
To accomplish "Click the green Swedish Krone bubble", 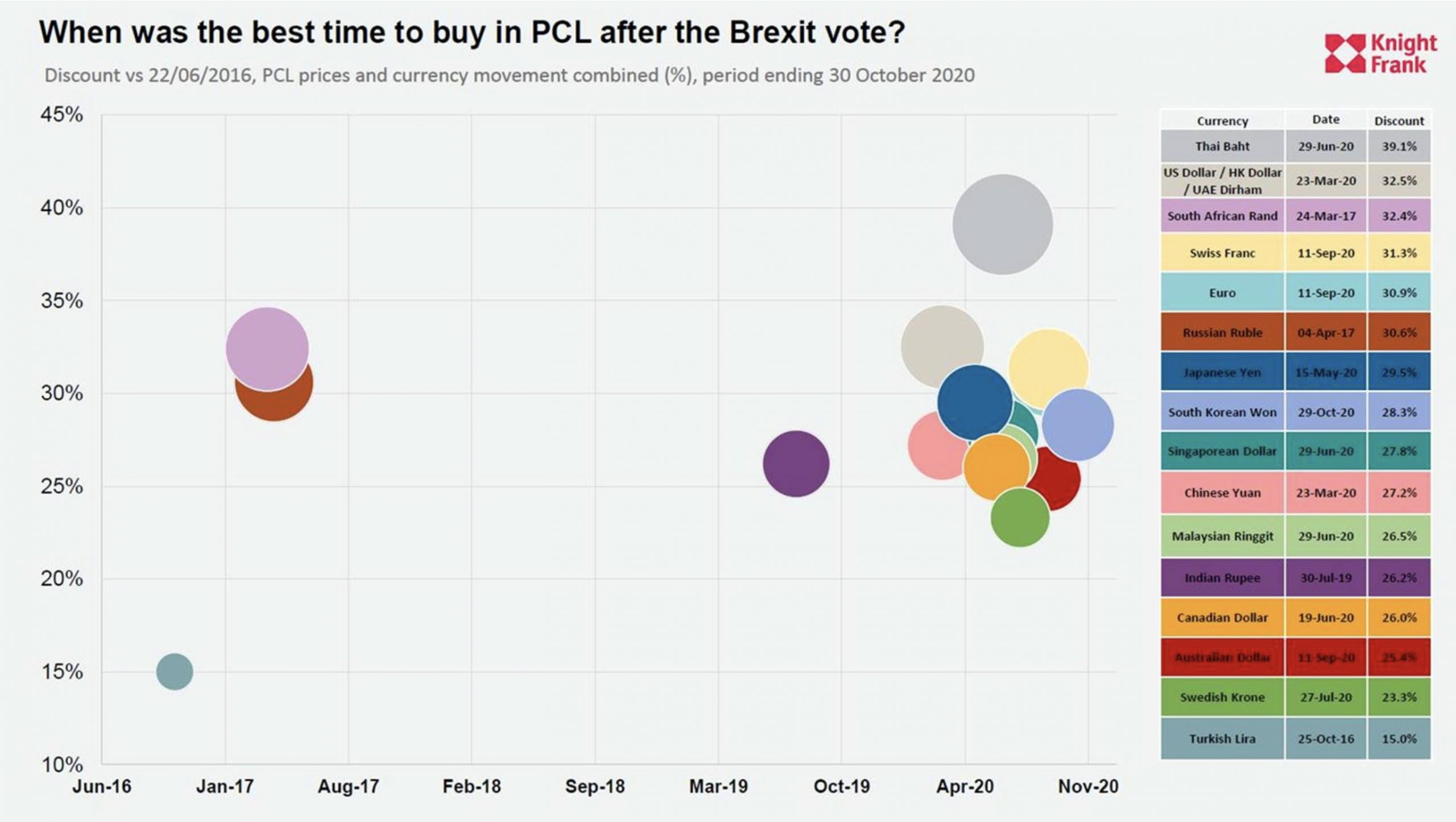I will 1020,519.
